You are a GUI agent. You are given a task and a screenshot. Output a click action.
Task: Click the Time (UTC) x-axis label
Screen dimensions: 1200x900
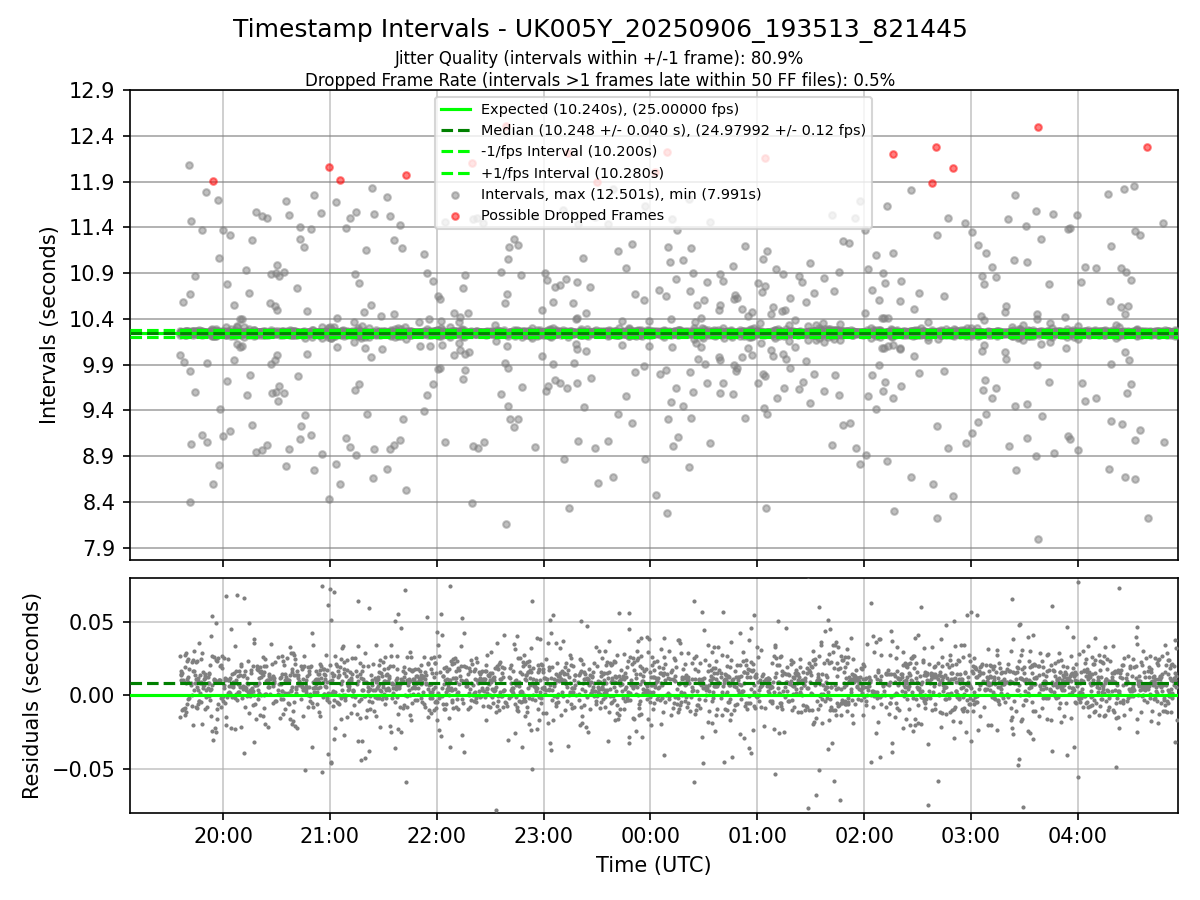(x=653, y=865)
